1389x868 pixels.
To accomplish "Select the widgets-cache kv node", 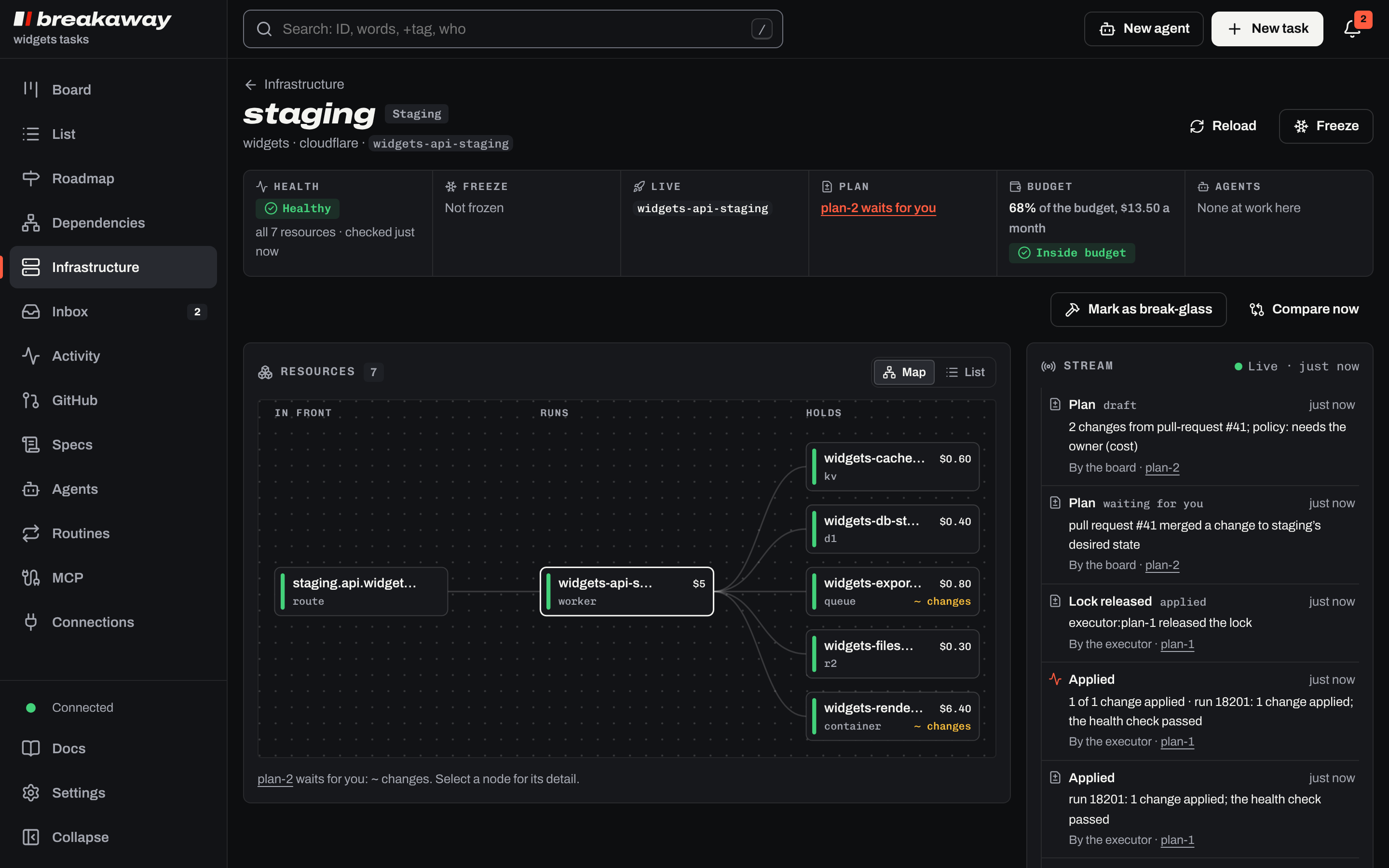I will [893, 467].
